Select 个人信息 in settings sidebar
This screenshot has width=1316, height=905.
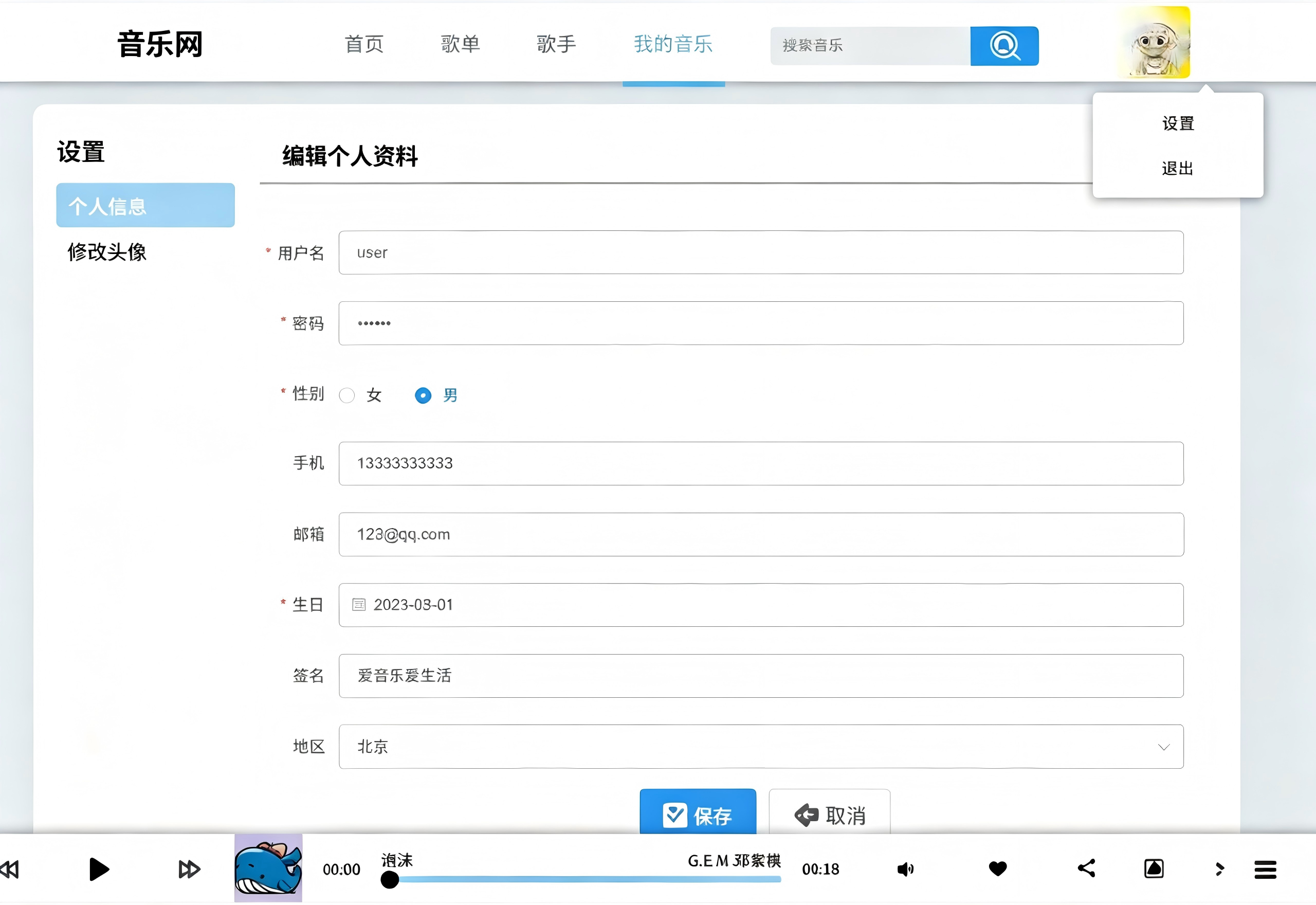145,205
